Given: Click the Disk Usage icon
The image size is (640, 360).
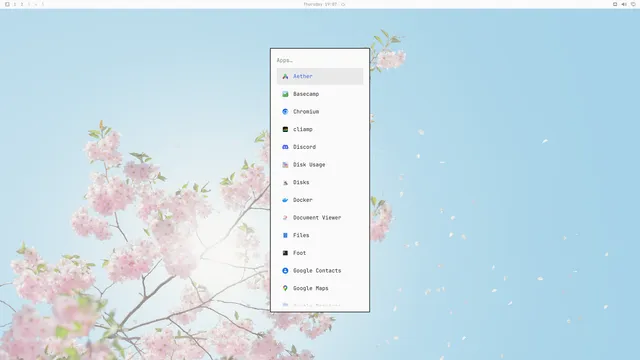Looking at the screenshot, I should click(285, 164).
